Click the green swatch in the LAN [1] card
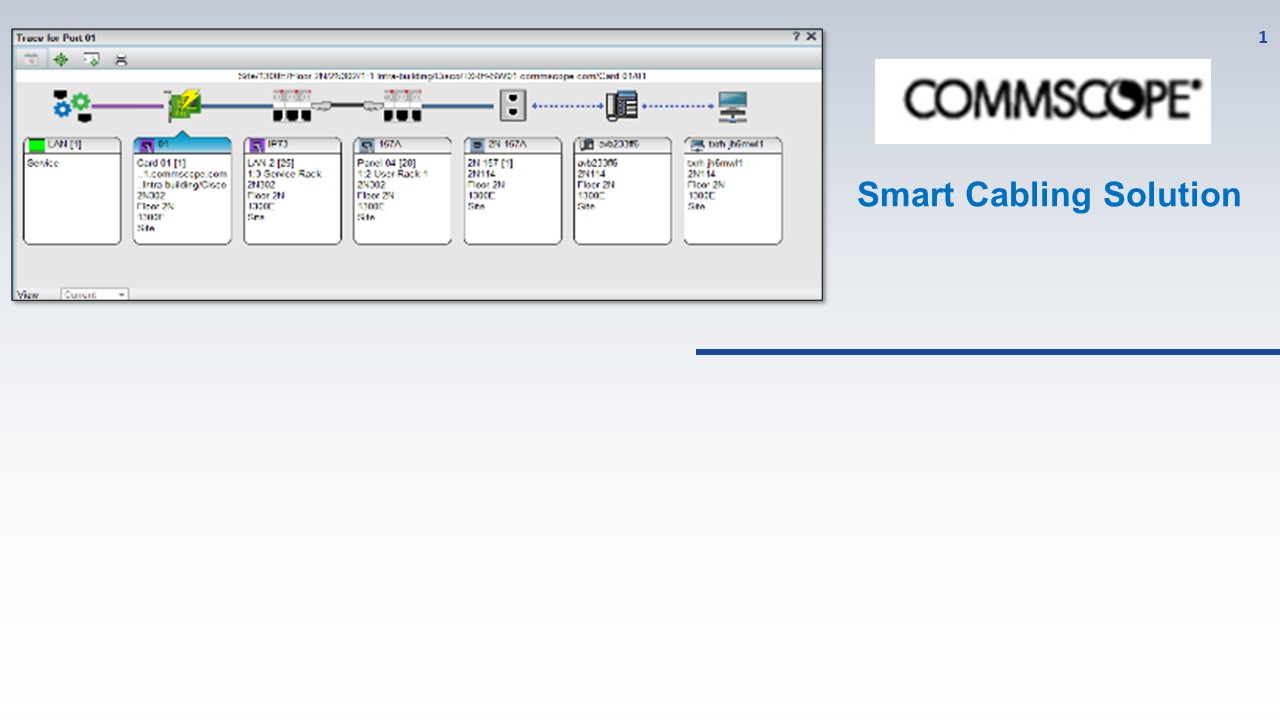The width and height of the screenshot is (1280, 720). 37,146
